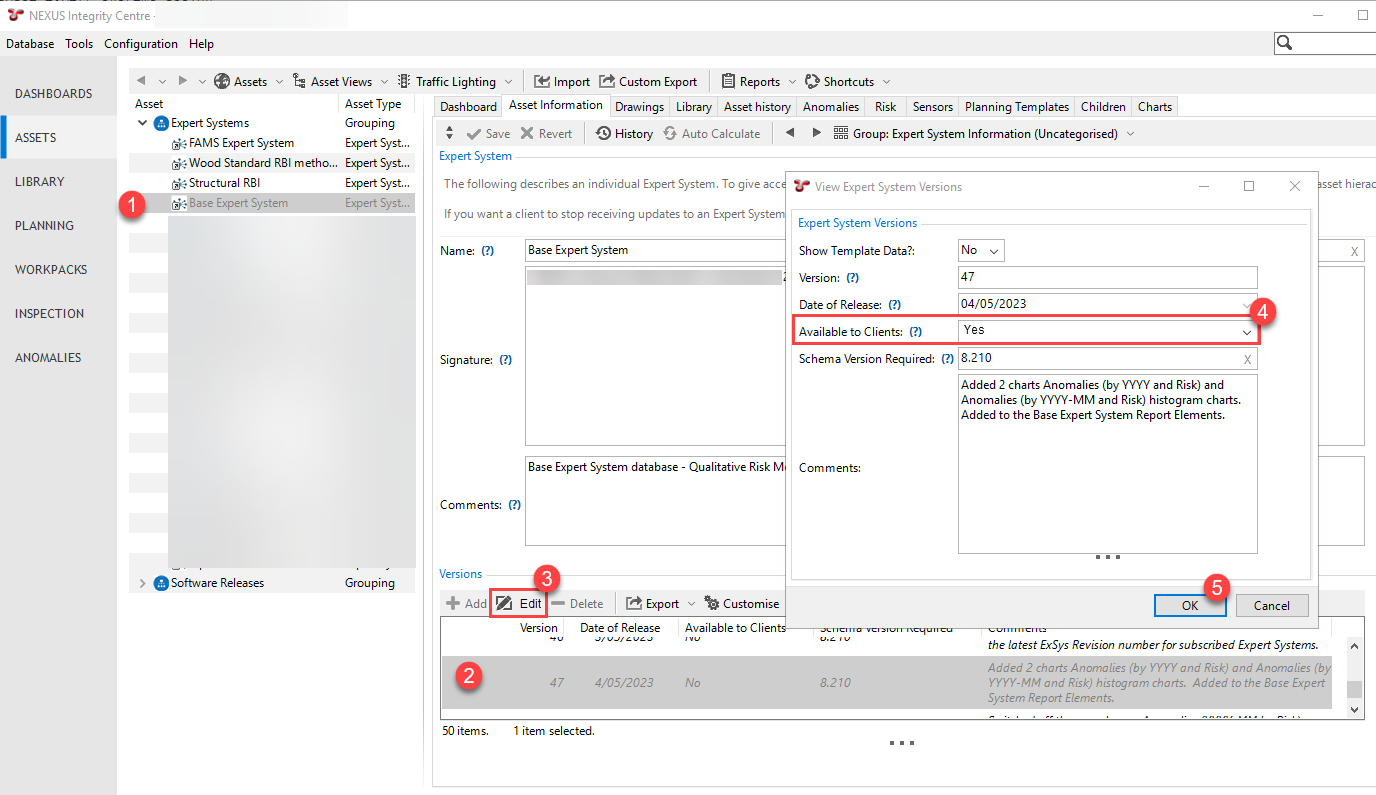Image resolution: width=1376 pixels, height=795 pixels.
Task: Click the Add button in Versions toolbar
Action: 466,604
